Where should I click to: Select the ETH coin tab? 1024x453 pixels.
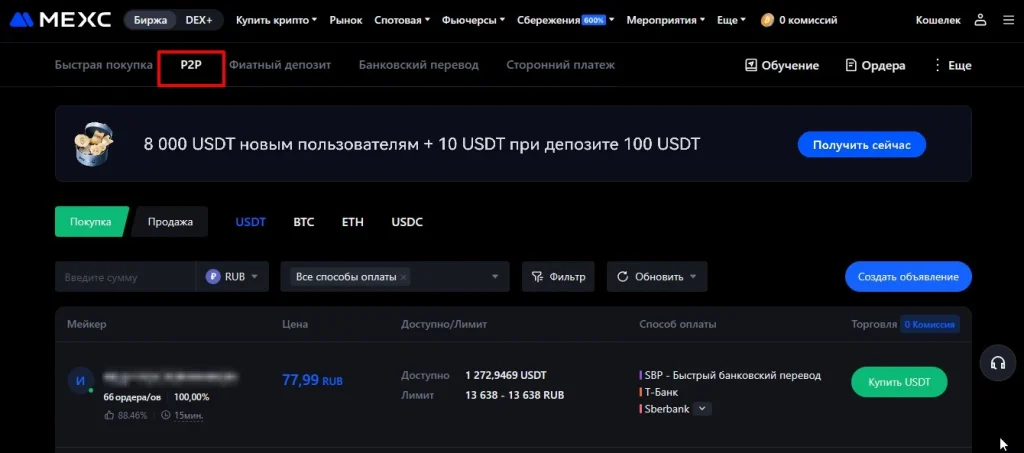pyautogui.click(x=353, y=222)
